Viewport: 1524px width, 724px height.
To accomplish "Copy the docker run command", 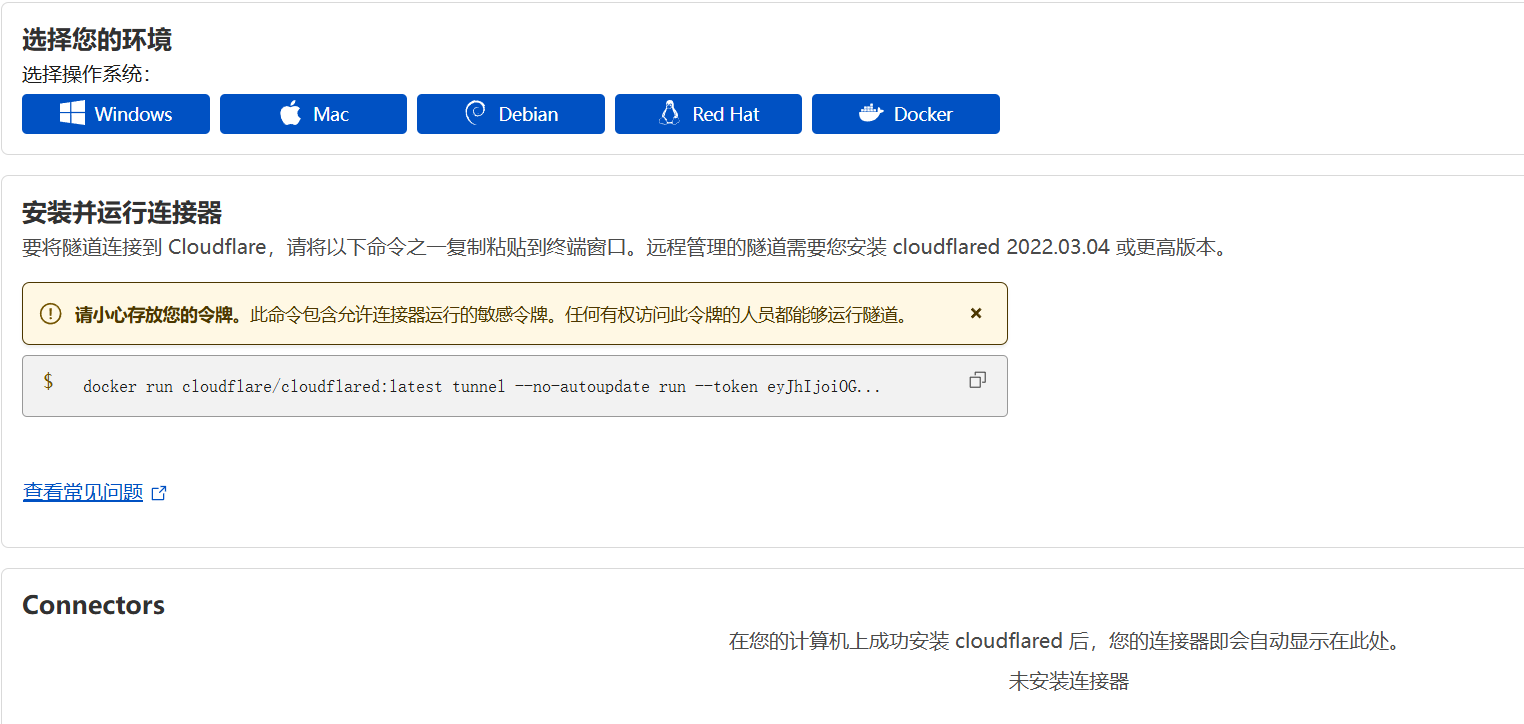I will click(x=977, y=380).
